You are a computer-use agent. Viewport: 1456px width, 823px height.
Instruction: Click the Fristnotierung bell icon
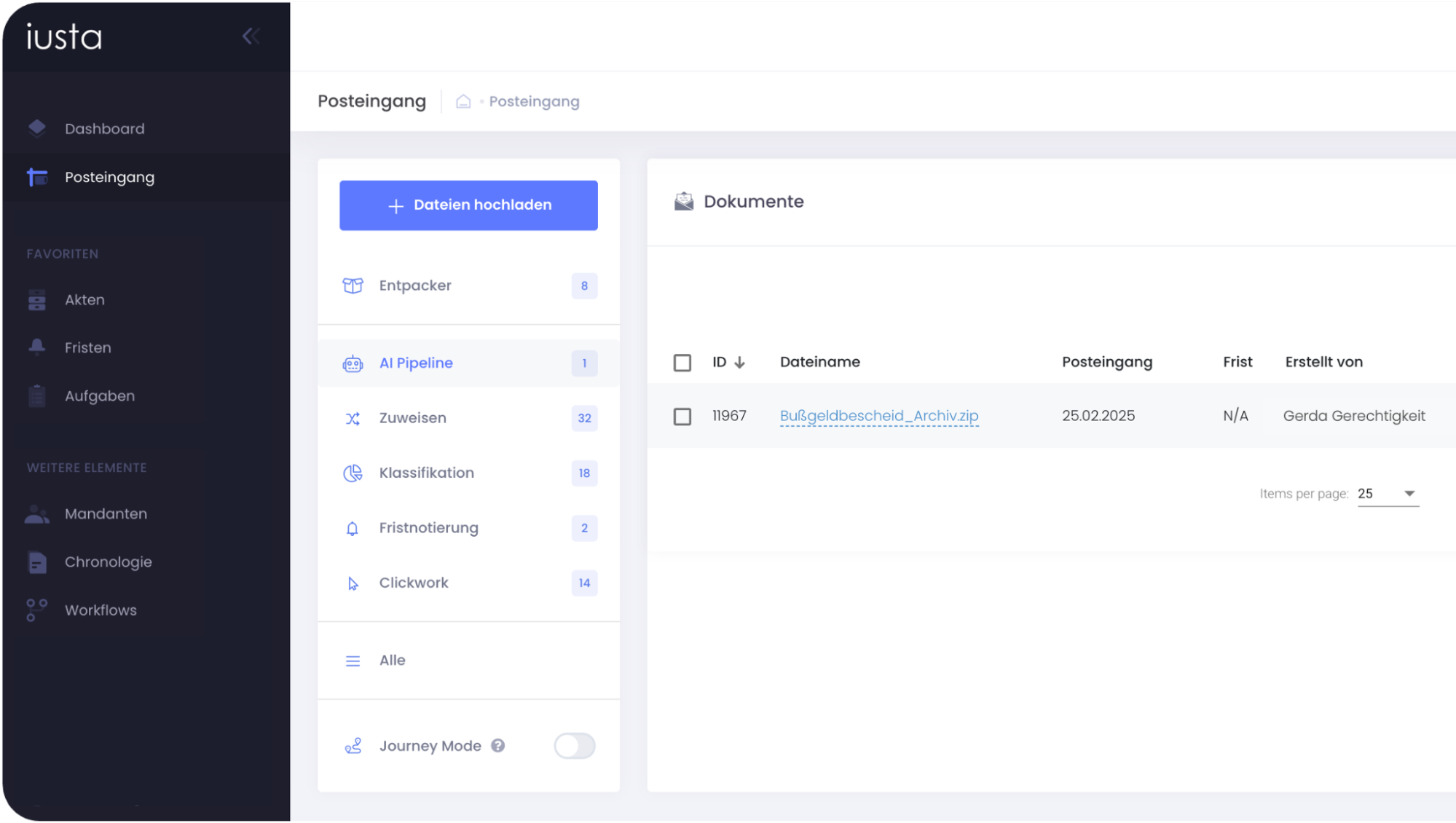353,529
